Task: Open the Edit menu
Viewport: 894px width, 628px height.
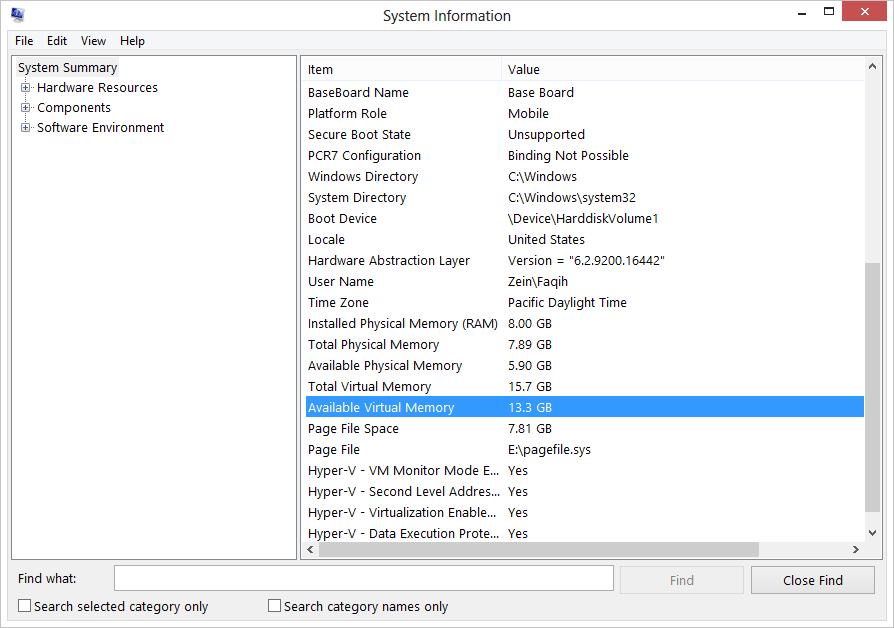Action: point(56,41)
